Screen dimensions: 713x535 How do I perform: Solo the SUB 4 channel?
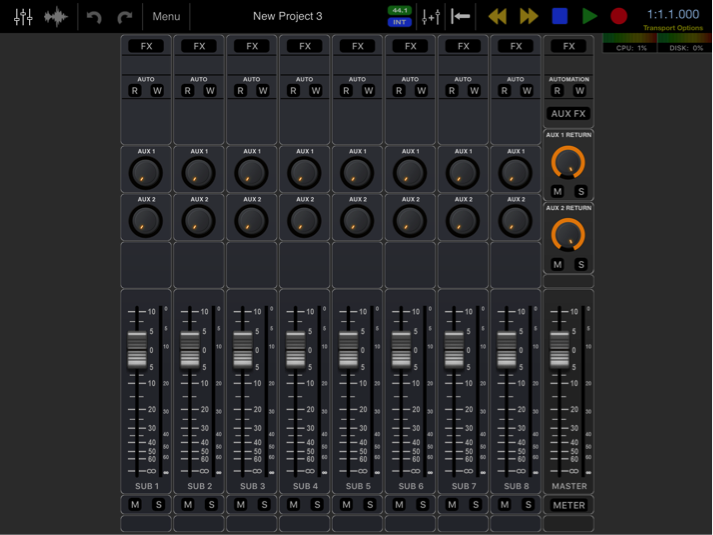[317, 505]
